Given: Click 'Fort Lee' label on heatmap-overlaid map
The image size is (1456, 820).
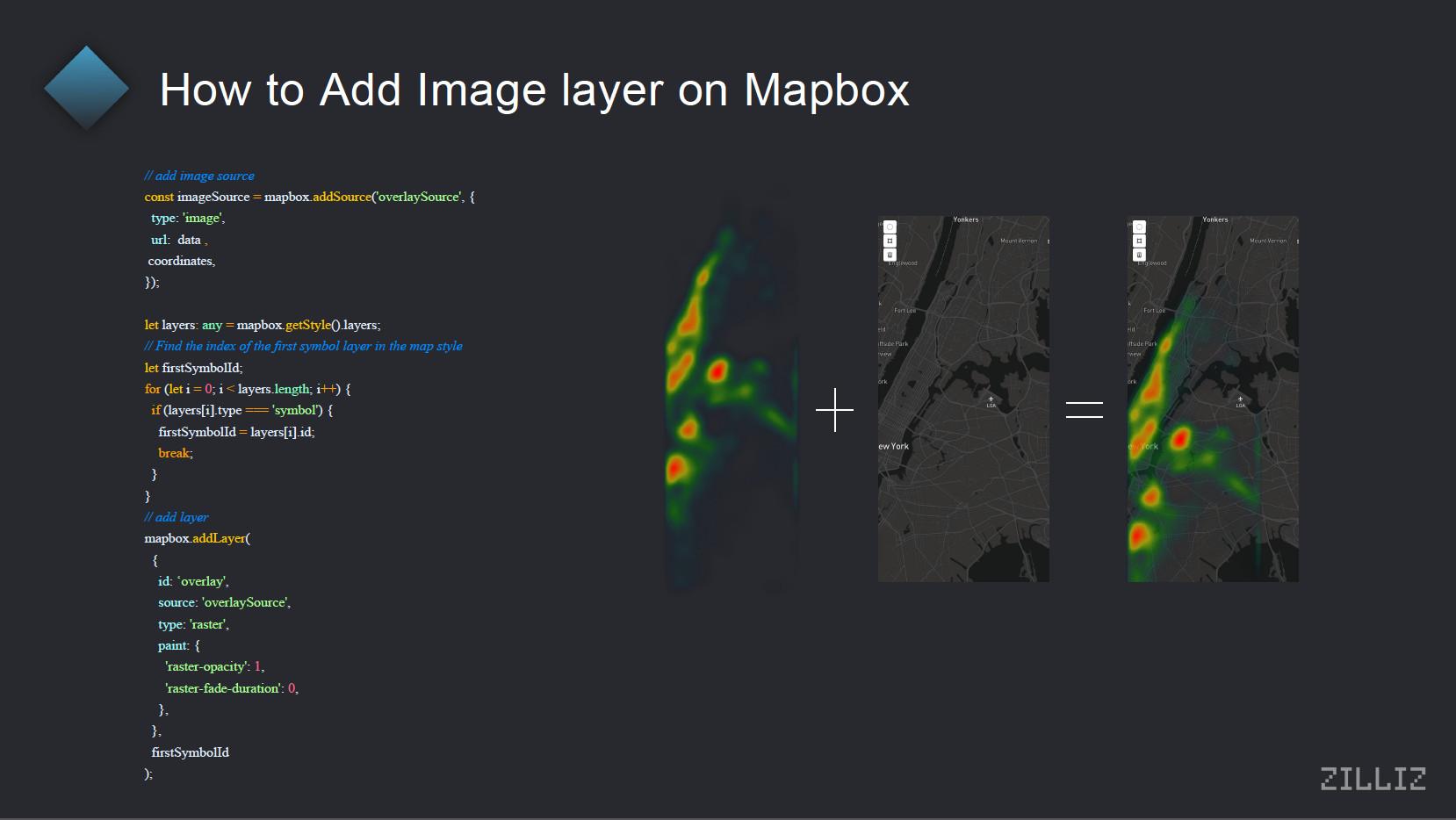Looking at the screenshot, I should click(1154, 310).
